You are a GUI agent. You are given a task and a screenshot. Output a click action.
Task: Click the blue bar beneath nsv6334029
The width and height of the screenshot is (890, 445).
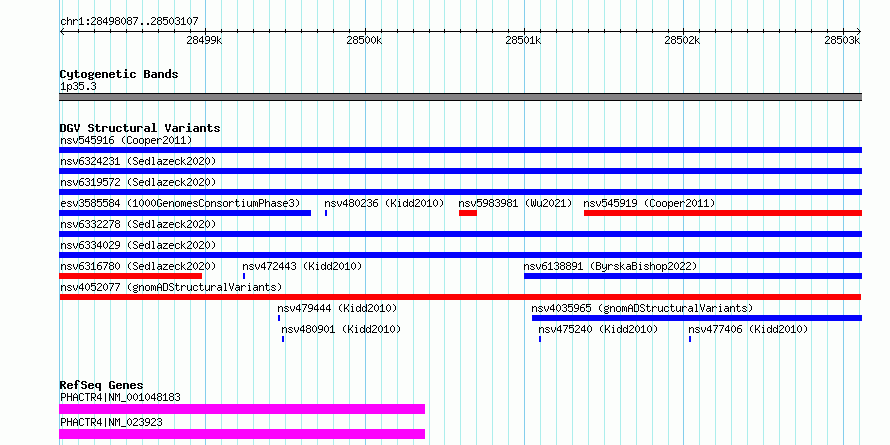point(460,255)
